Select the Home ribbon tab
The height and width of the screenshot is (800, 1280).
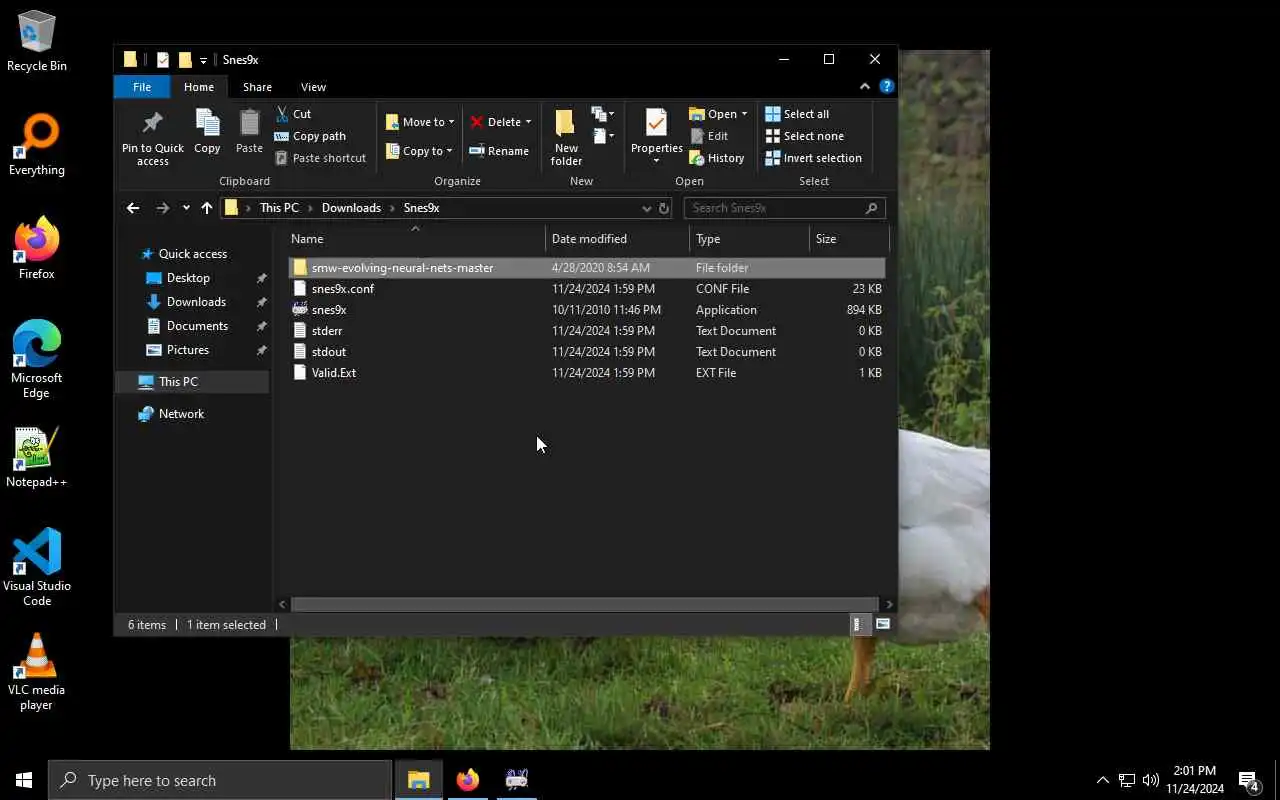point(199,87)
